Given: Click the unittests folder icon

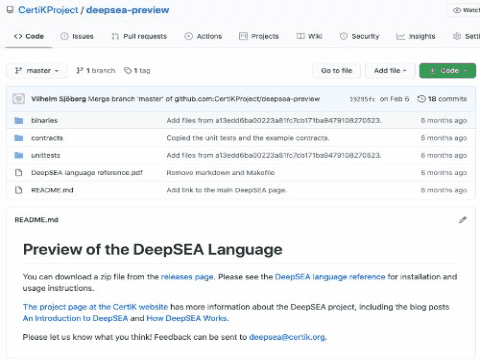Looking at the screenshot, I should 19,155.
